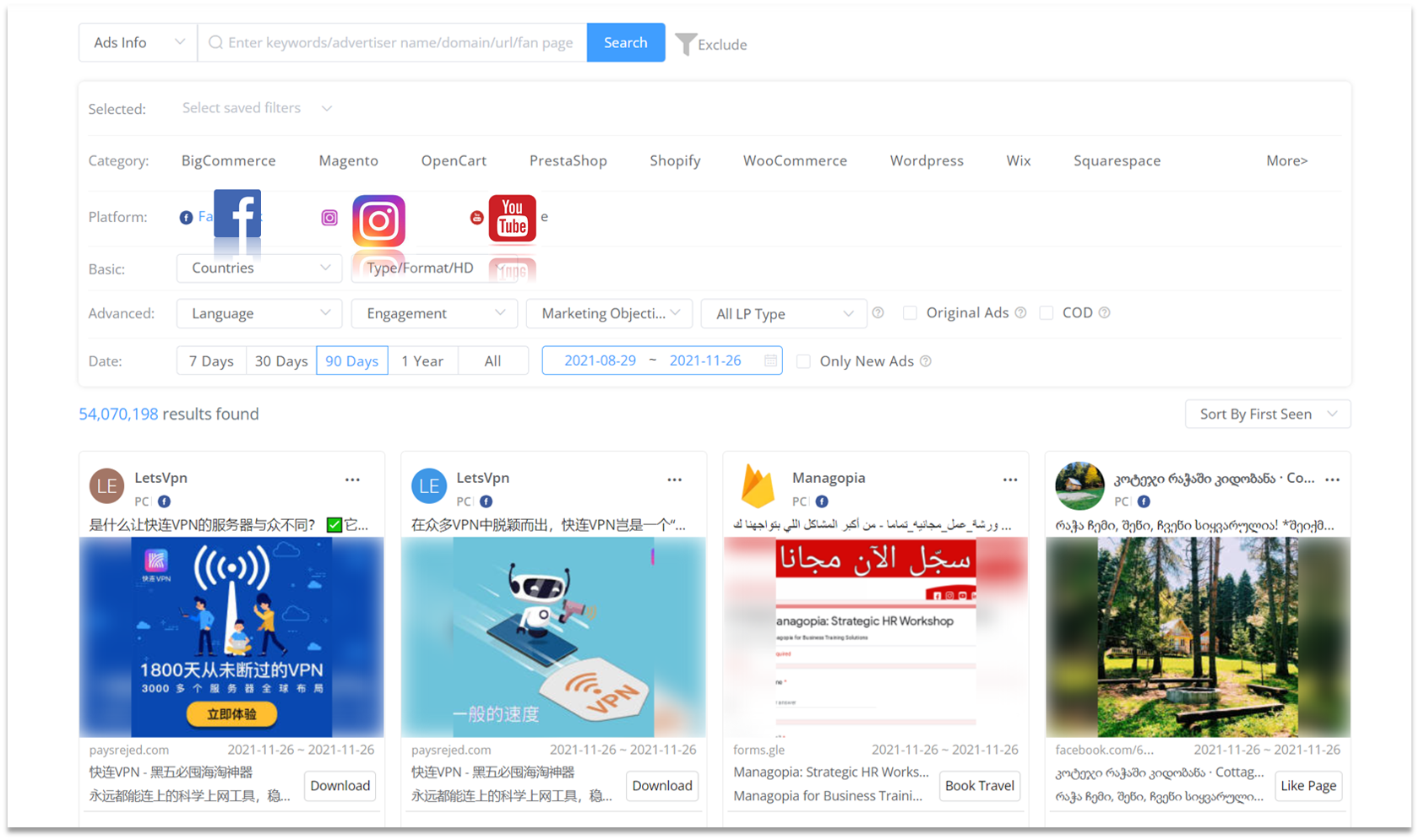
Task: Select the All date tab
Action: point(492,360)
